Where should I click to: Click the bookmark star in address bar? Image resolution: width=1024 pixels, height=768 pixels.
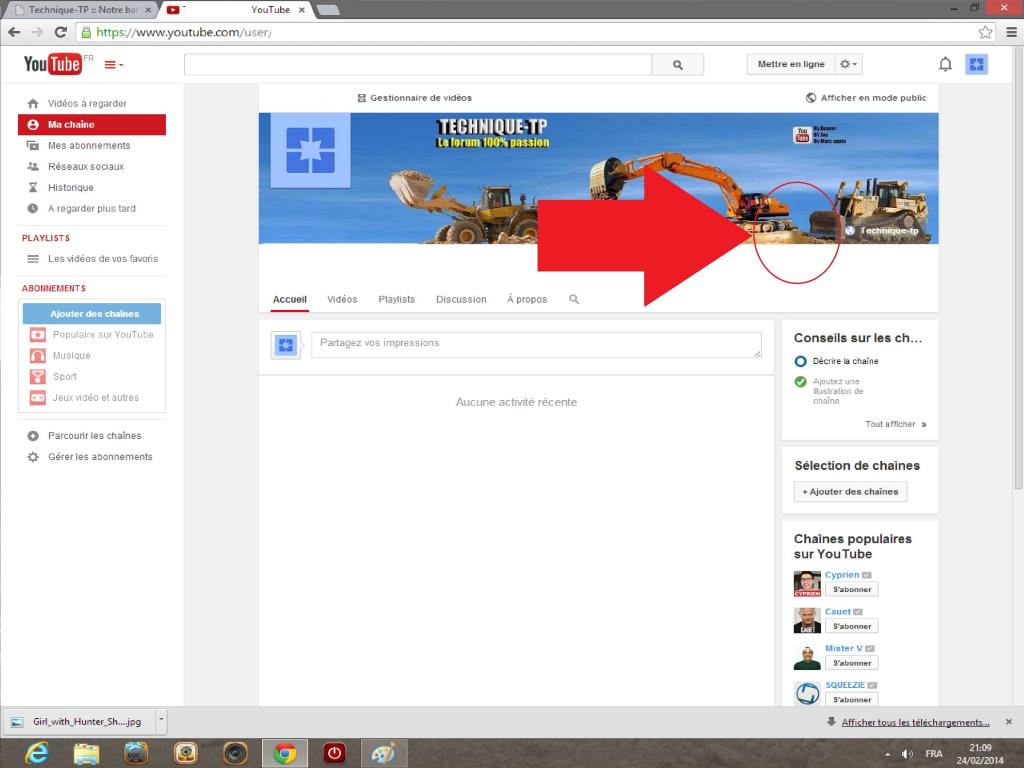pyautogui.click(x=985, y=32)
